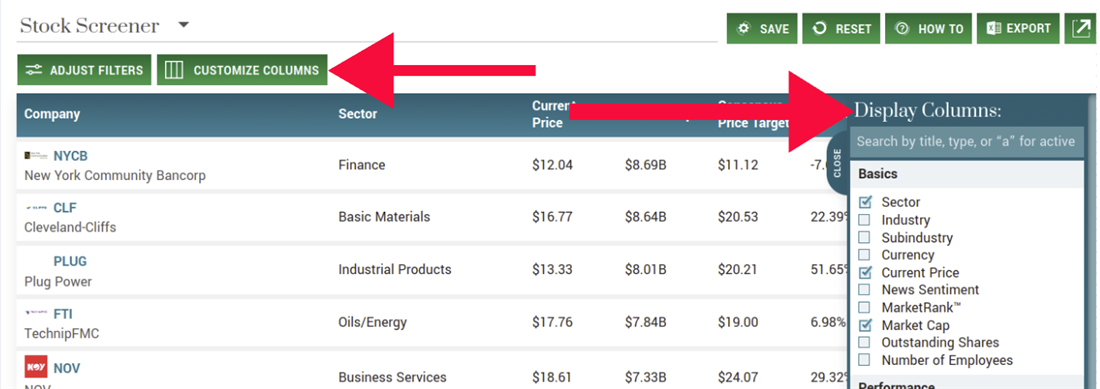
Task: Select the Plug Power company name
Action: (x=58, y=282)
